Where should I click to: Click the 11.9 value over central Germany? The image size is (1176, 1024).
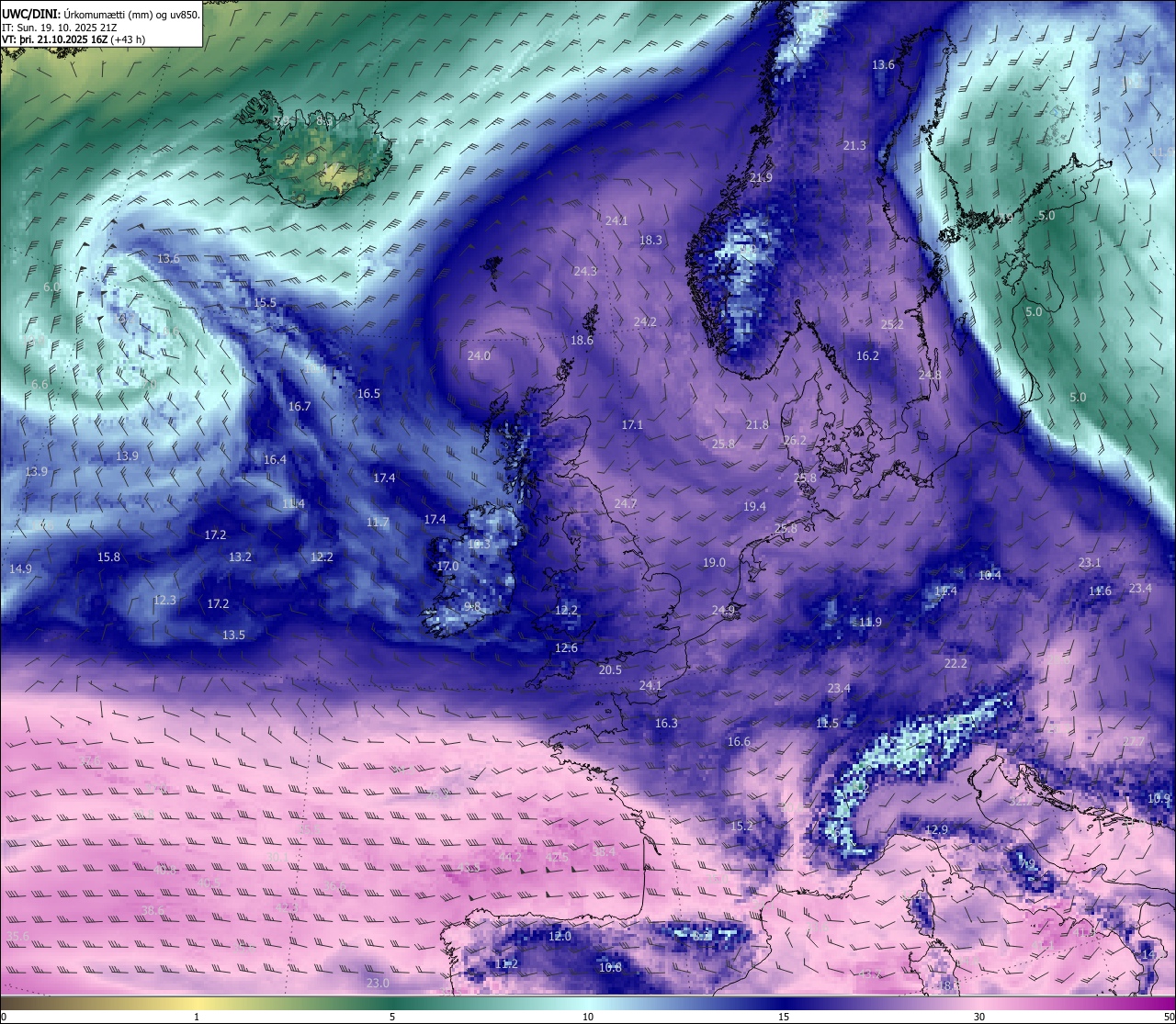[870, 622]
